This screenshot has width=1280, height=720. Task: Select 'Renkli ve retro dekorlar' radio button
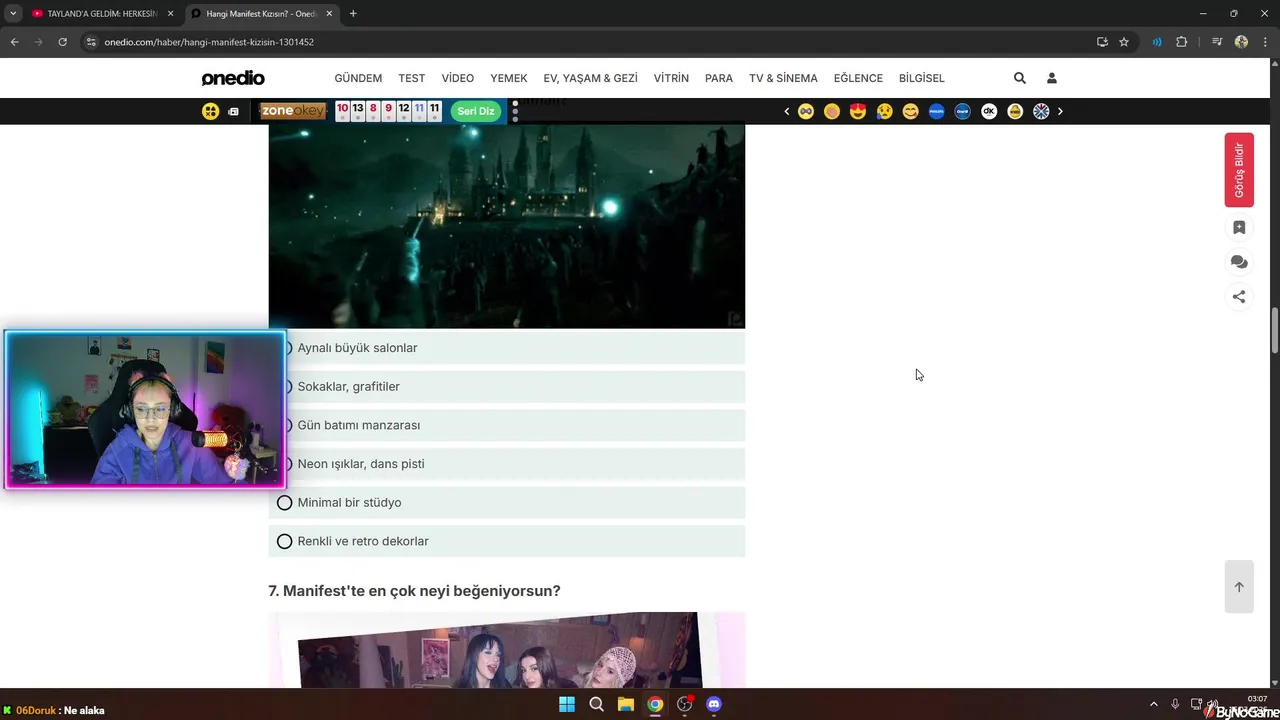click(x=285, y=541)
